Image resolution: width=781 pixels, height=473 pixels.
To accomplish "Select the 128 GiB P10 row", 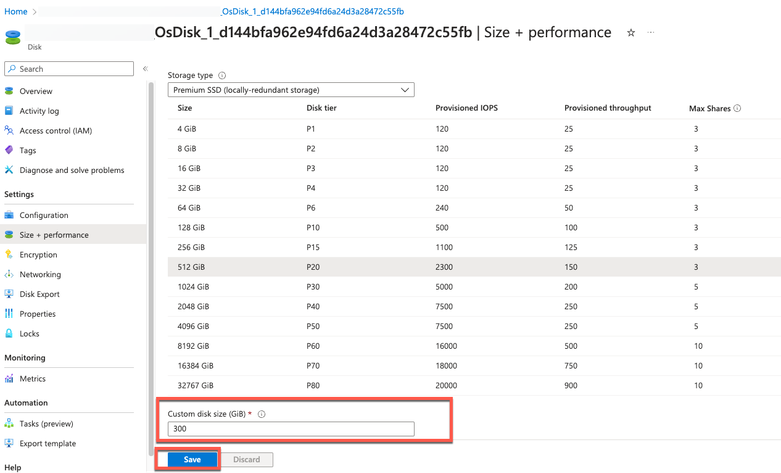I will pyautogui.click(x=474, y=228).
